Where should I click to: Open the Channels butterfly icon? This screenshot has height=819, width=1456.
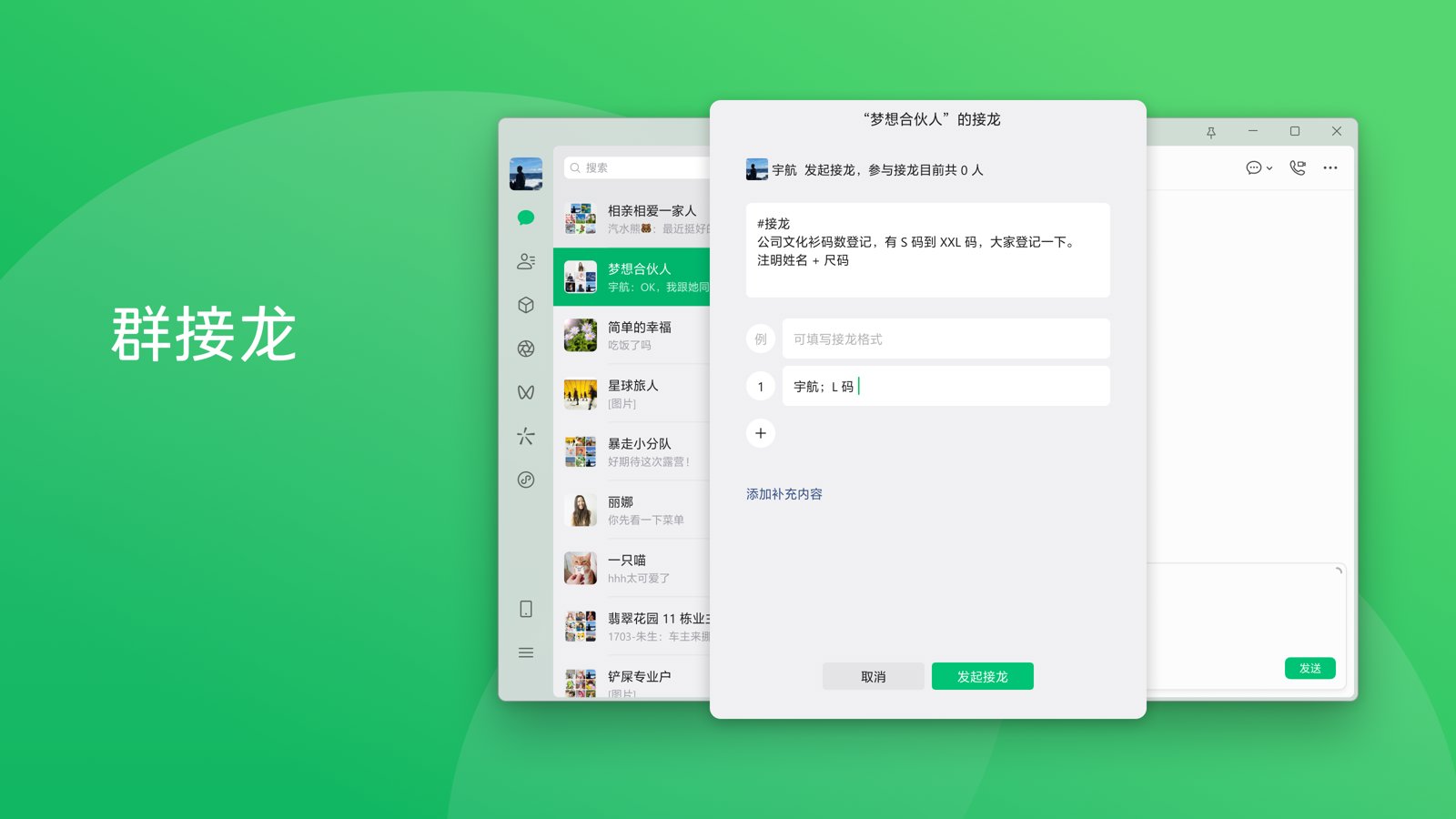click(x=526, y=392)
